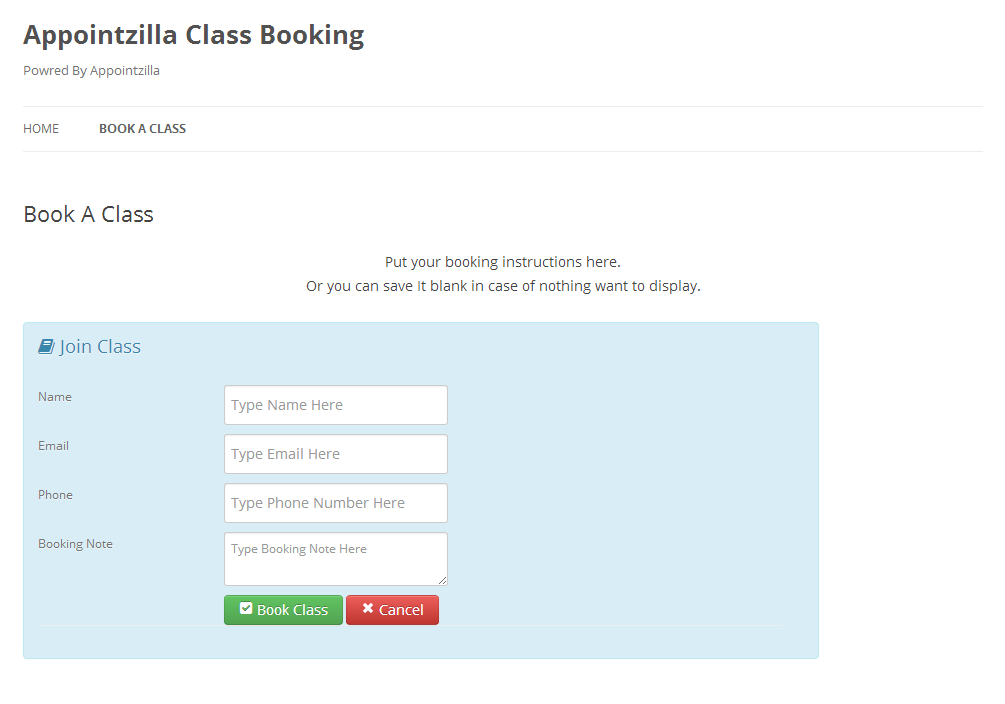Image resolution: width=1005 pixels, height=704 pixels.
Task: Click the Email field label
Action: (x=53, y=446)
